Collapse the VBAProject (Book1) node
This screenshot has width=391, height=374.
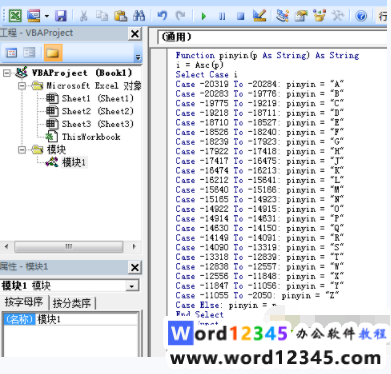tap(7, 73)
